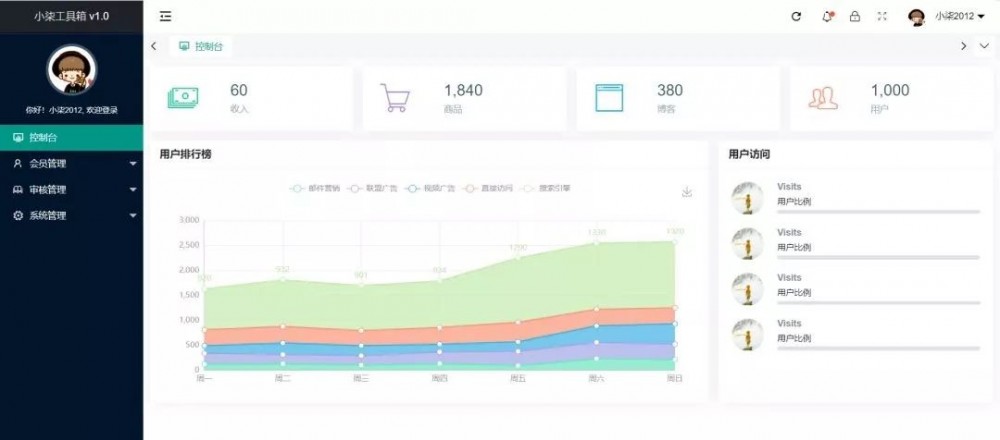Open notifications via the bell icon

(827, 17)
